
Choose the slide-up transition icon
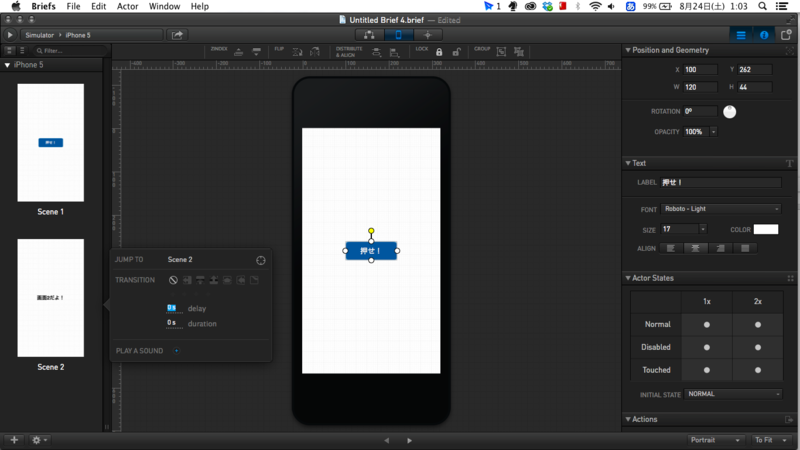(214, 280)
